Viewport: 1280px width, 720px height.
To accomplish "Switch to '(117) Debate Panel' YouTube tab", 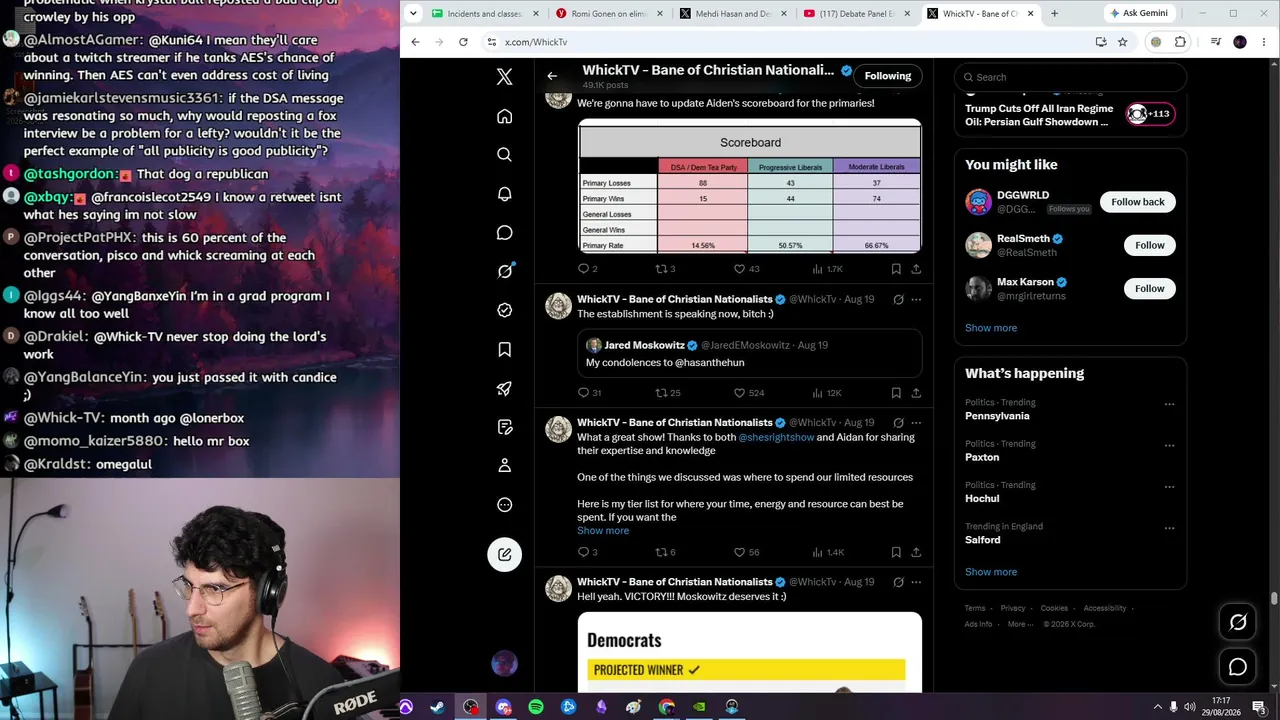I will tap(856, 14).
